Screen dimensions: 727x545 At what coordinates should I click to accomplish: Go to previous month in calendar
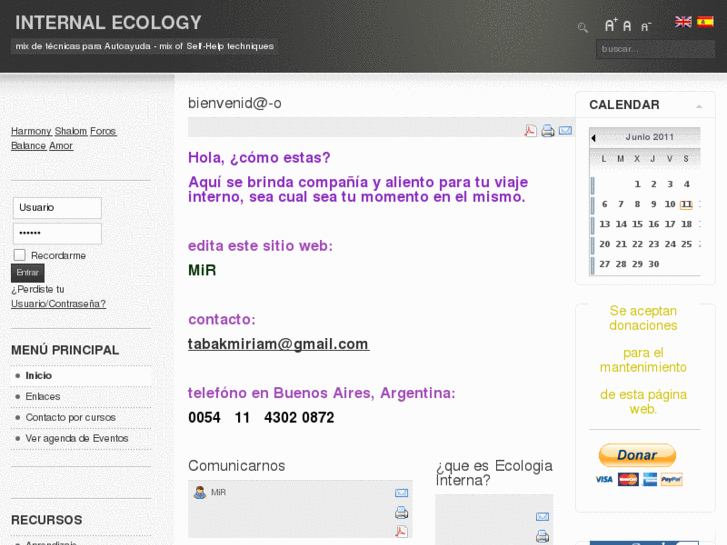[593, 138]
